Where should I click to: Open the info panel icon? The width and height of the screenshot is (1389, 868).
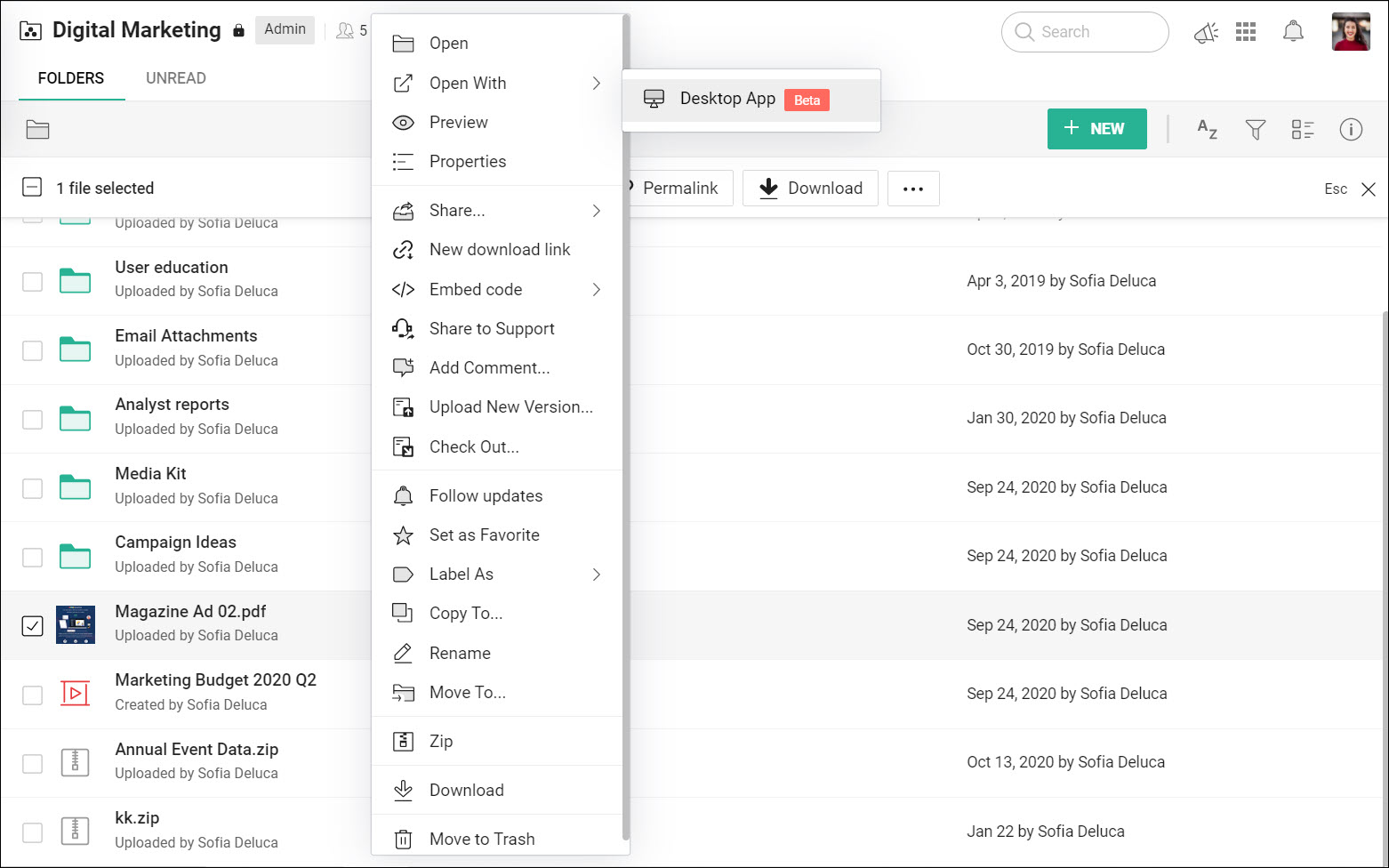(1351, 129)
